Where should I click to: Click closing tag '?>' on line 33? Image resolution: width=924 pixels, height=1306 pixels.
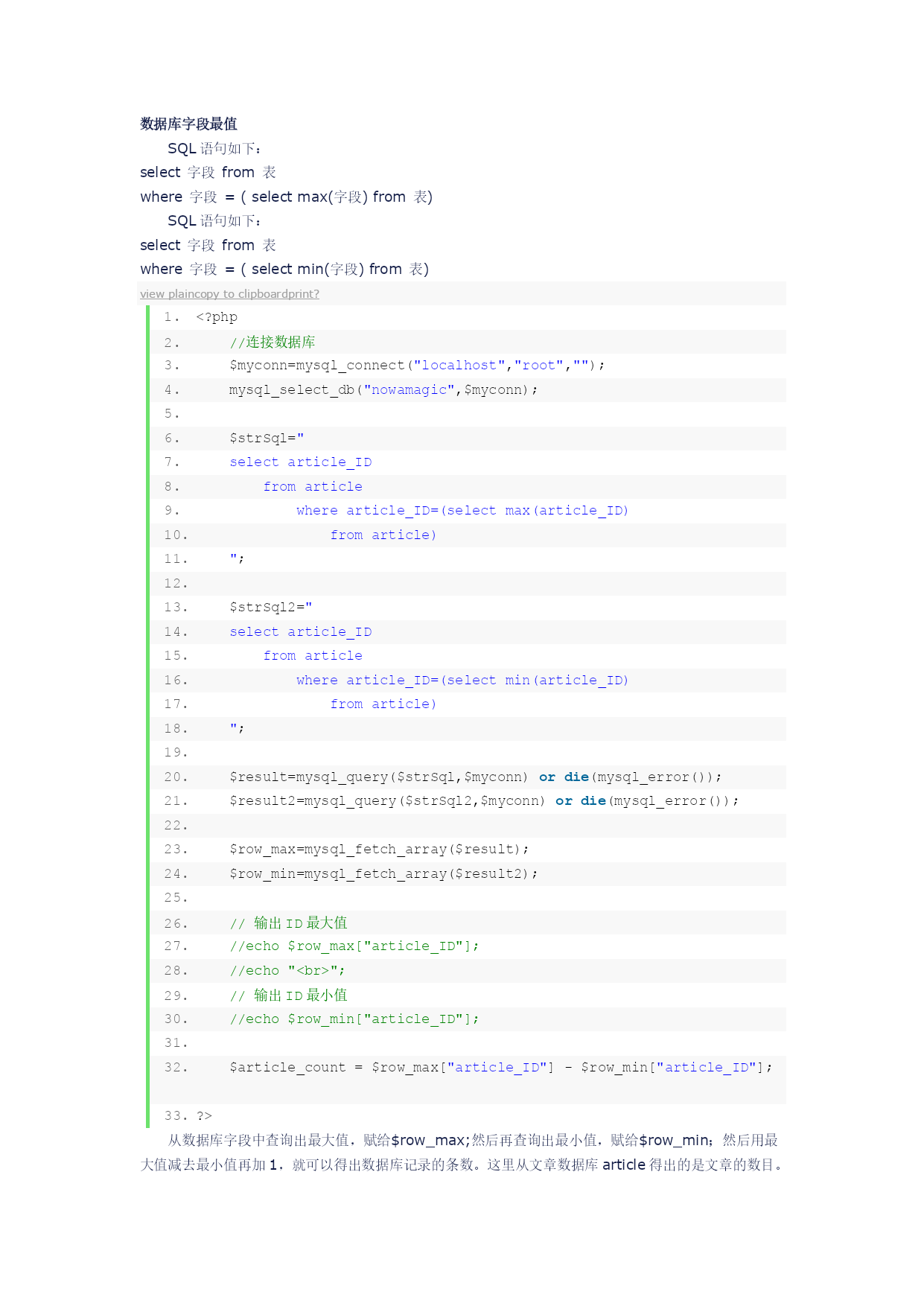coord(204,1116)
